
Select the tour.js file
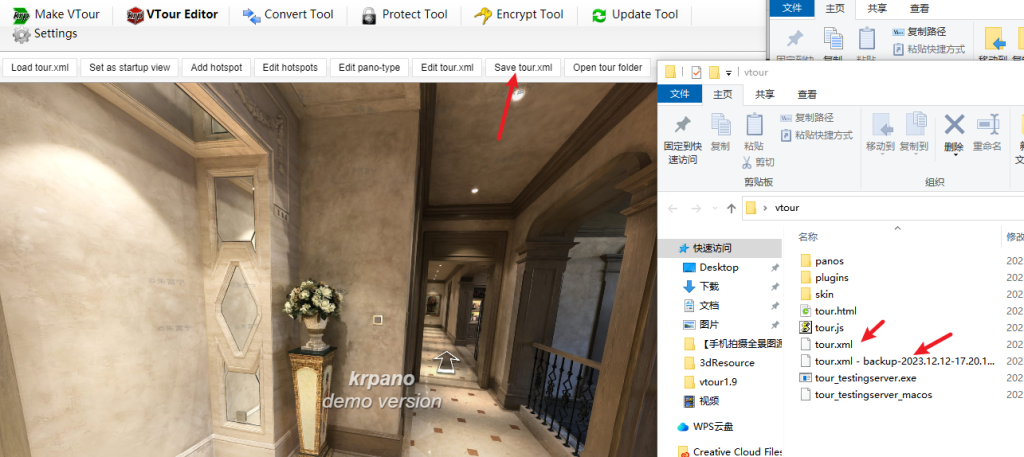tap(822, 327)
